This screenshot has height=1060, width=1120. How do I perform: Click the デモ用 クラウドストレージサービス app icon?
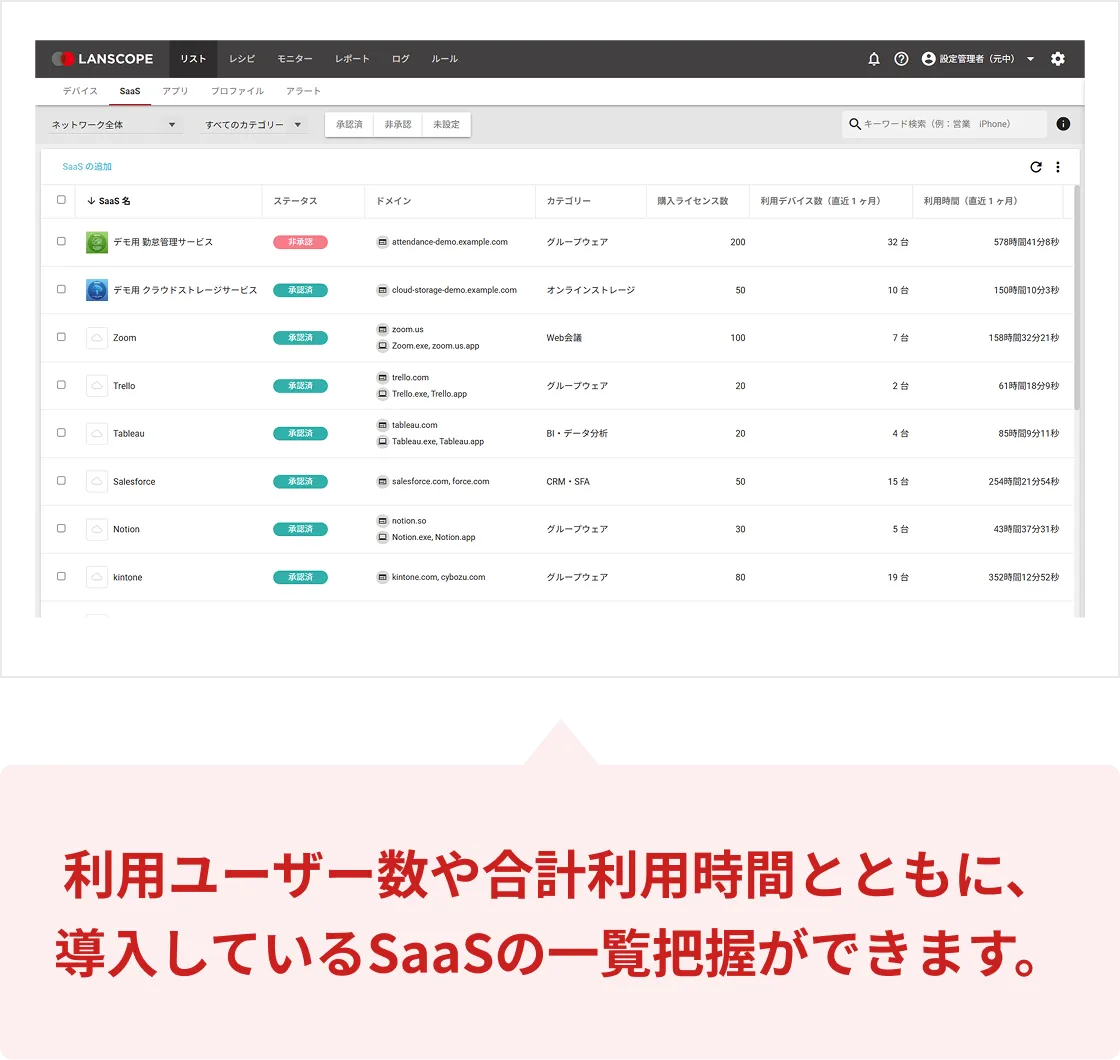coord(97,290)
